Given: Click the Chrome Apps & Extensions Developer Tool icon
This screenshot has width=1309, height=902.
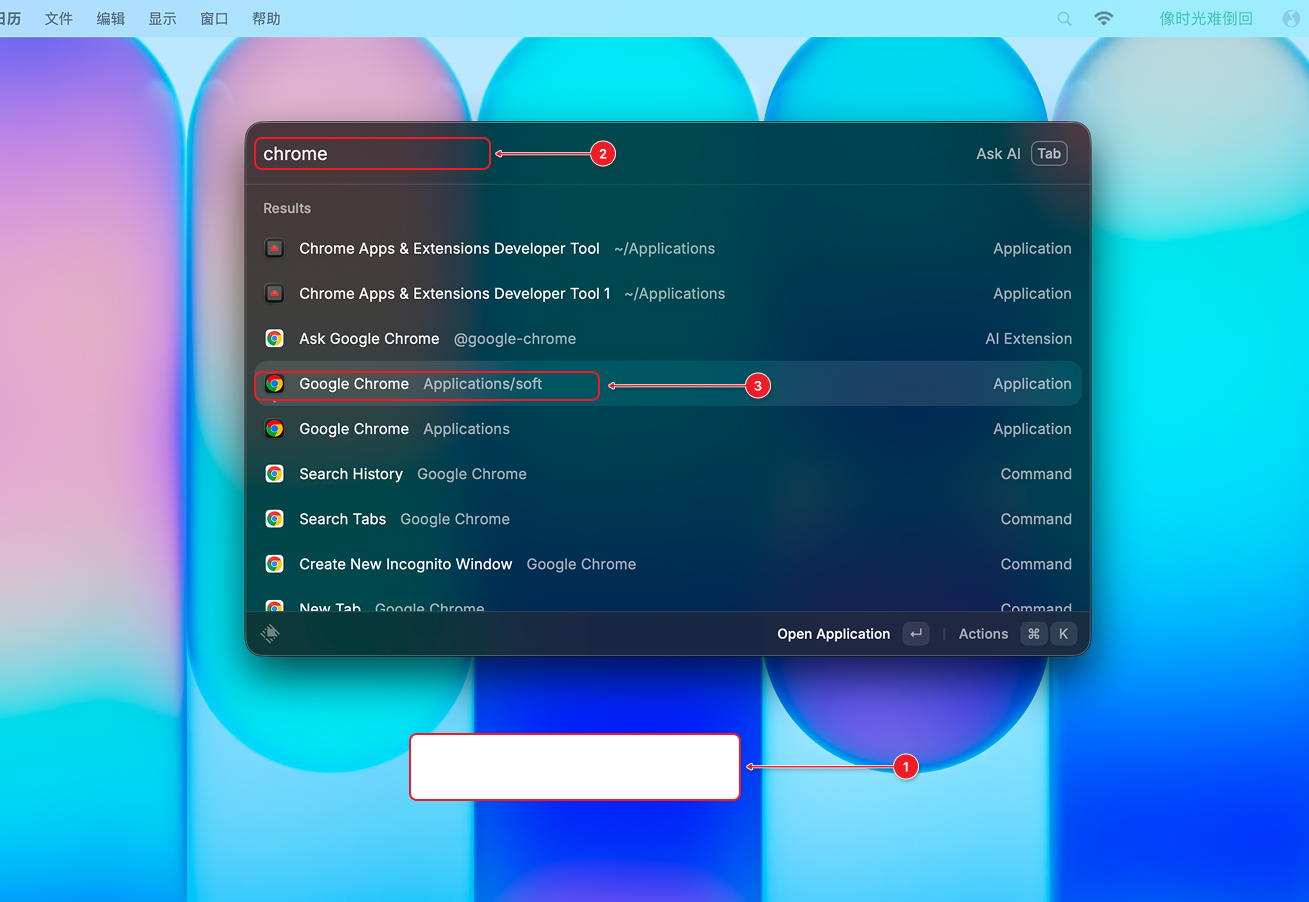Looking at the screenshot, I should 274,248.
